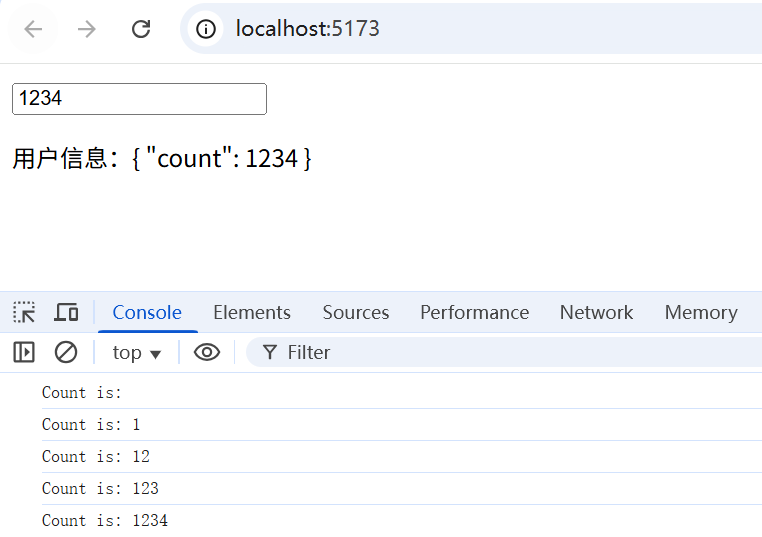Click the localhost:5173 address bar

[471, 29]
